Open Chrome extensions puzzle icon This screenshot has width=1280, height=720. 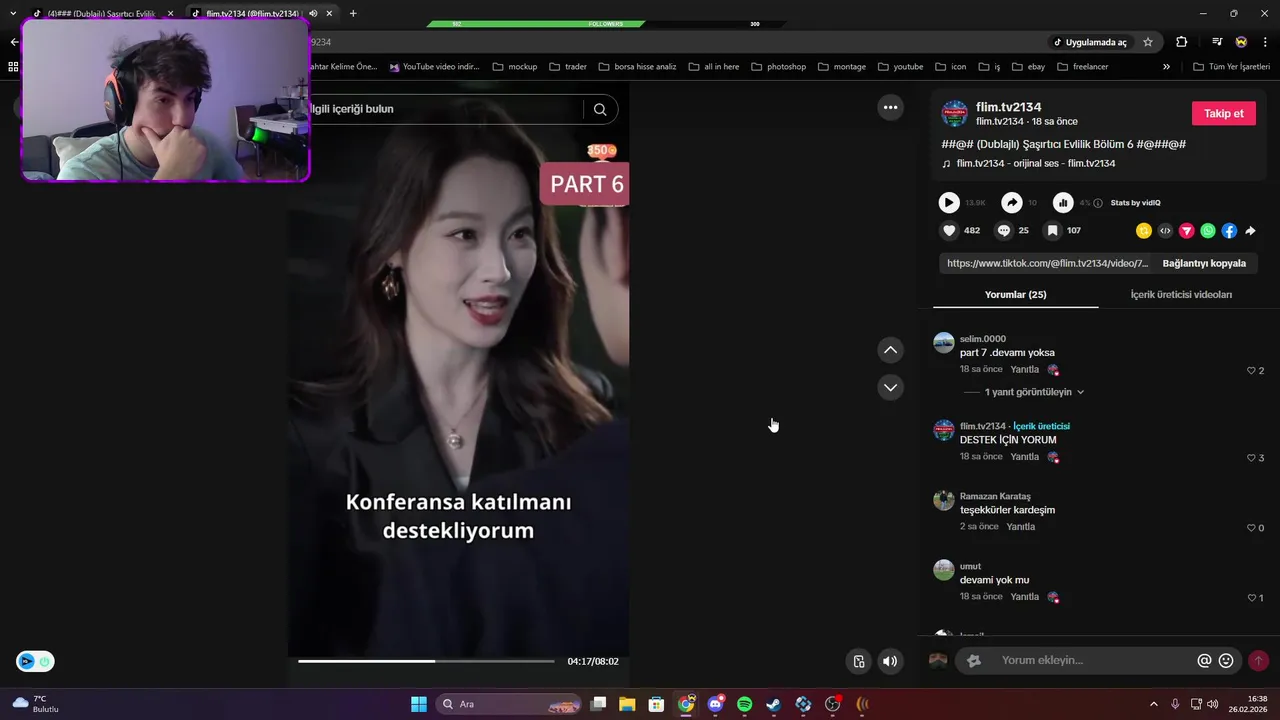click(x=1182, y=42)
